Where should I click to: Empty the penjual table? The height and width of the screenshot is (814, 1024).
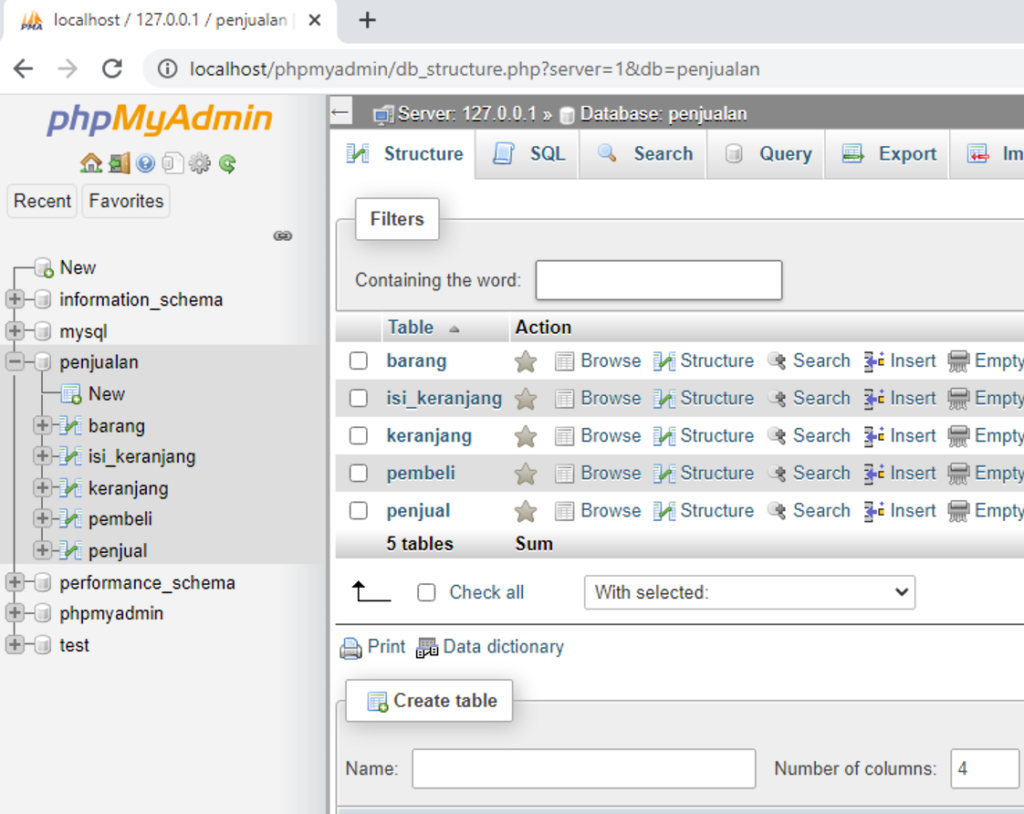pyautogui.click(x=986, y=510)
